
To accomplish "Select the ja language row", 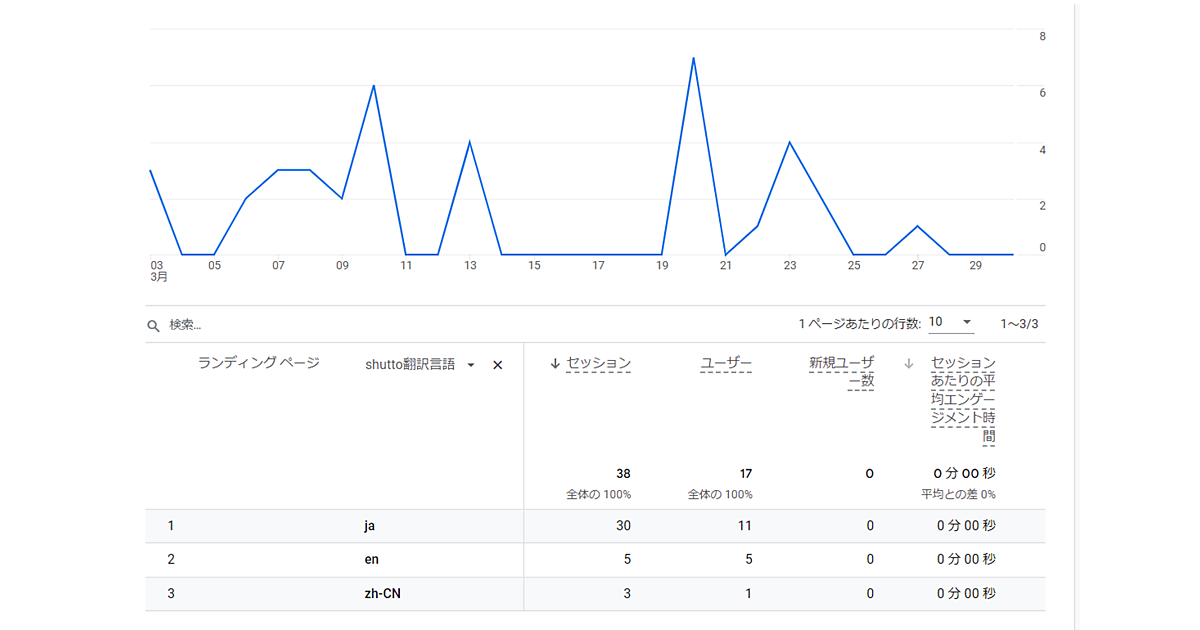I will pyautogui.click(x=372, y=526).
